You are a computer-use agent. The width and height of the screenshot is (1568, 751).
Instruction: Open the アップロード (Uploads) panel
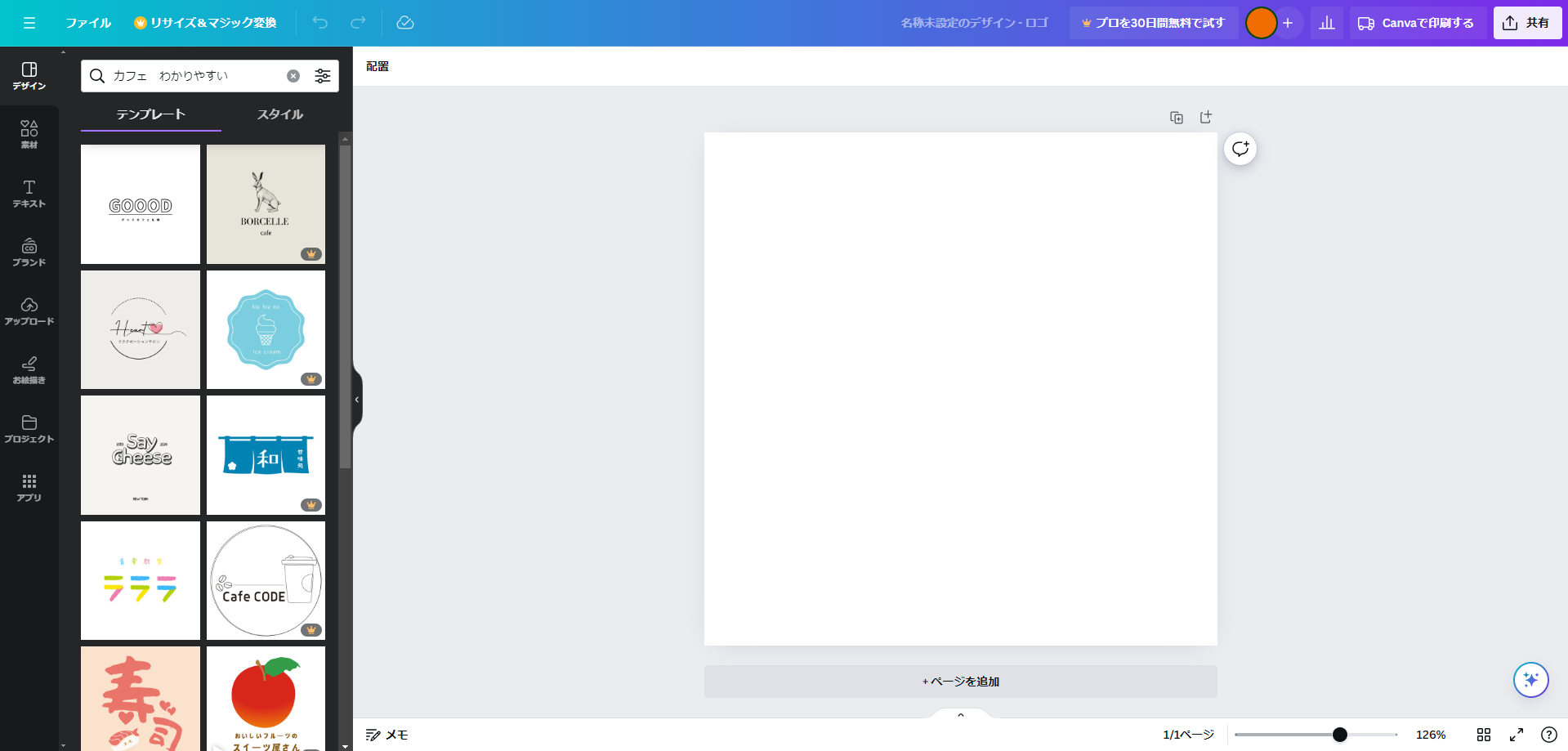[29, 312]
